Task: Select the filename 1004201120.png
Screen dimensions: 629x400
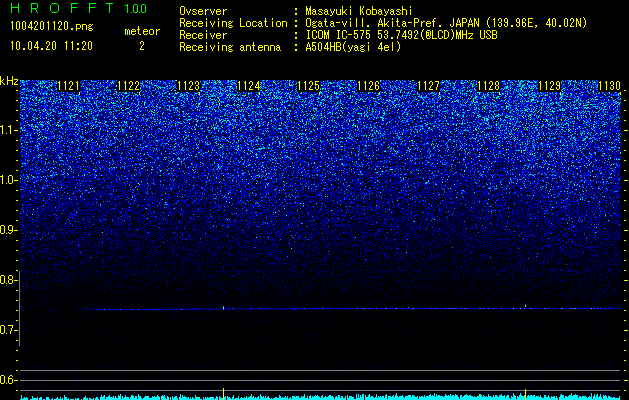Action: pyautogui.click(x=52, y=26)
